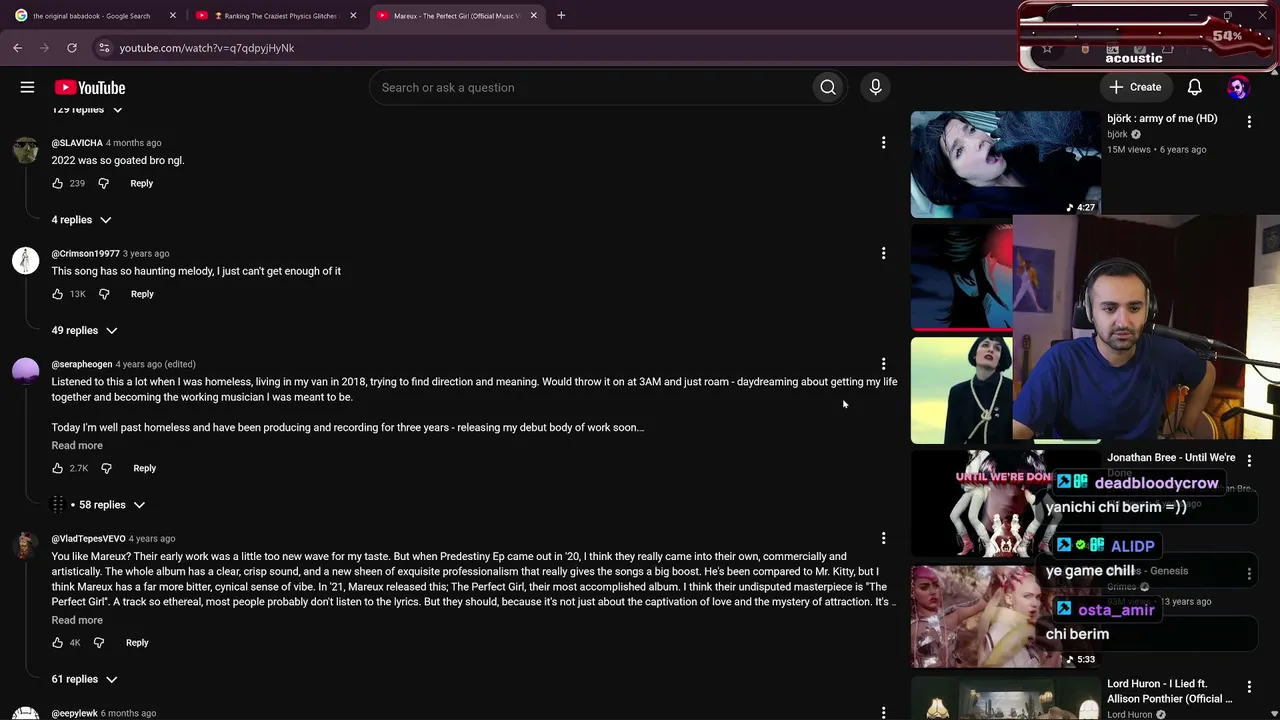
Task: Reply to @serapheogen's comment
Action: point(144,468)
